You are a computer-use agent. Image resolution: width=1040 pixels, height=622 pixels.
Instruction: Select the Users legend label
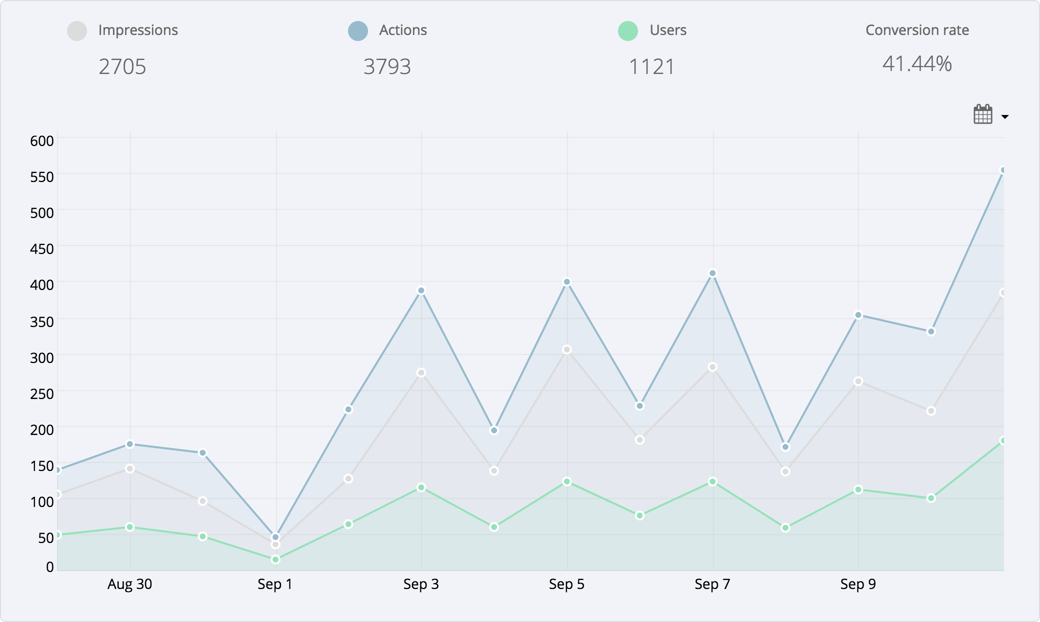[668, 30]
